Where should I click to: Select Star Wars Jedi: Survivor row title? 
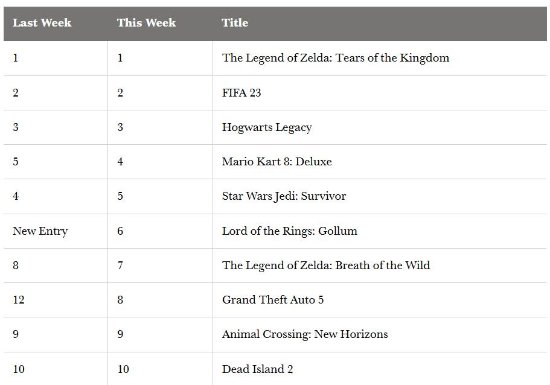point(284,196)
